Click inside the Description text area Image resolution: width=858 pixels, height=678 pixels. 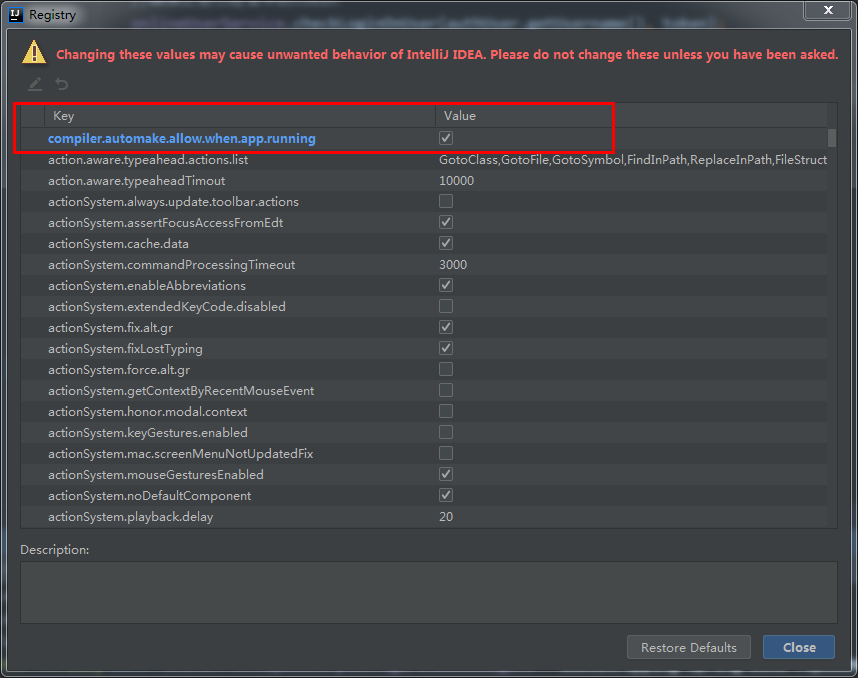pos(428,592)
